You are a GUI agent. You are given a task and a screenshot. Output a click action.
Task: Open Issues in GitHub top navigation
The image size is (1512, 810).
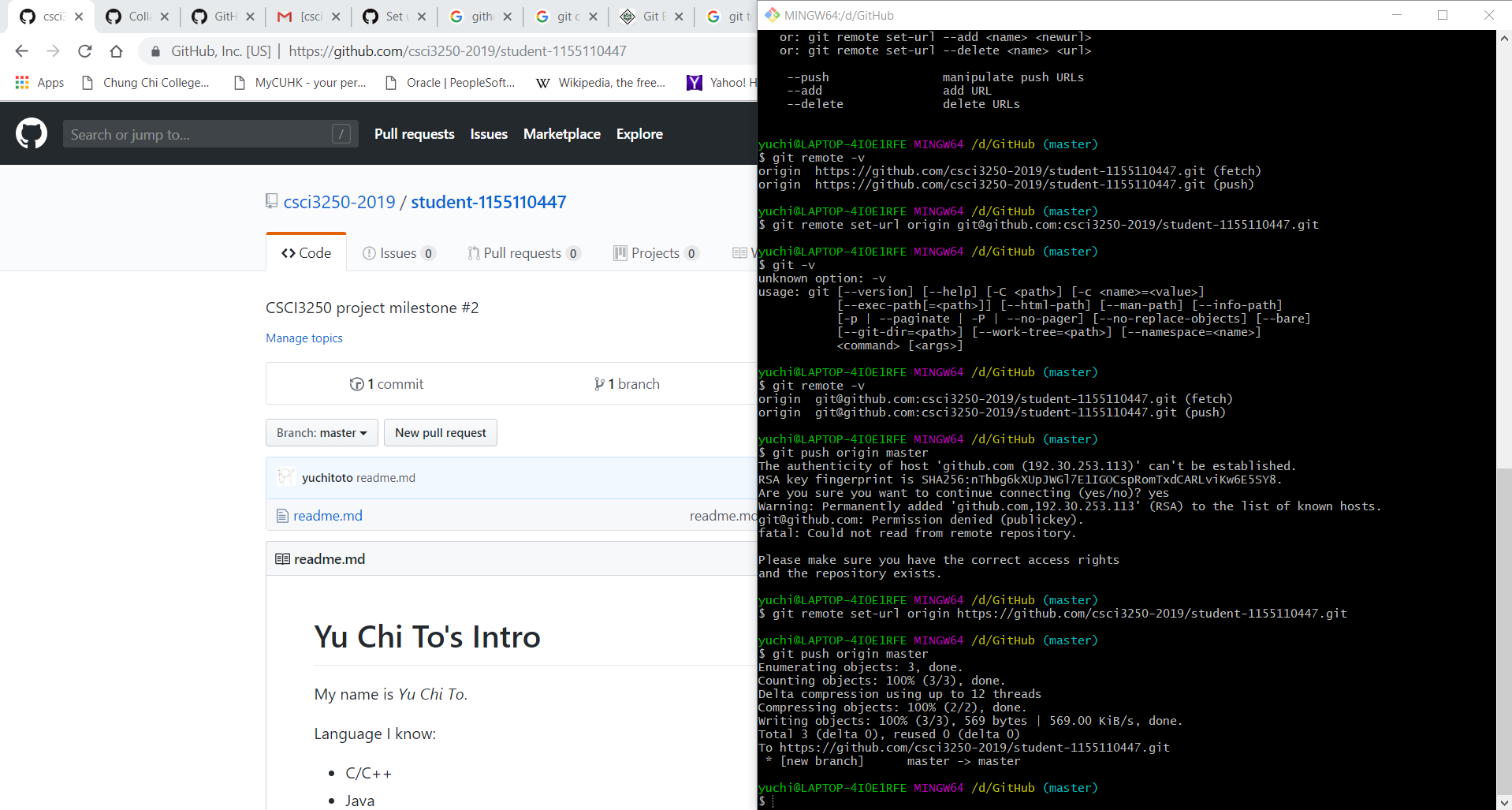pyautogui.click(x=489, y=134)
